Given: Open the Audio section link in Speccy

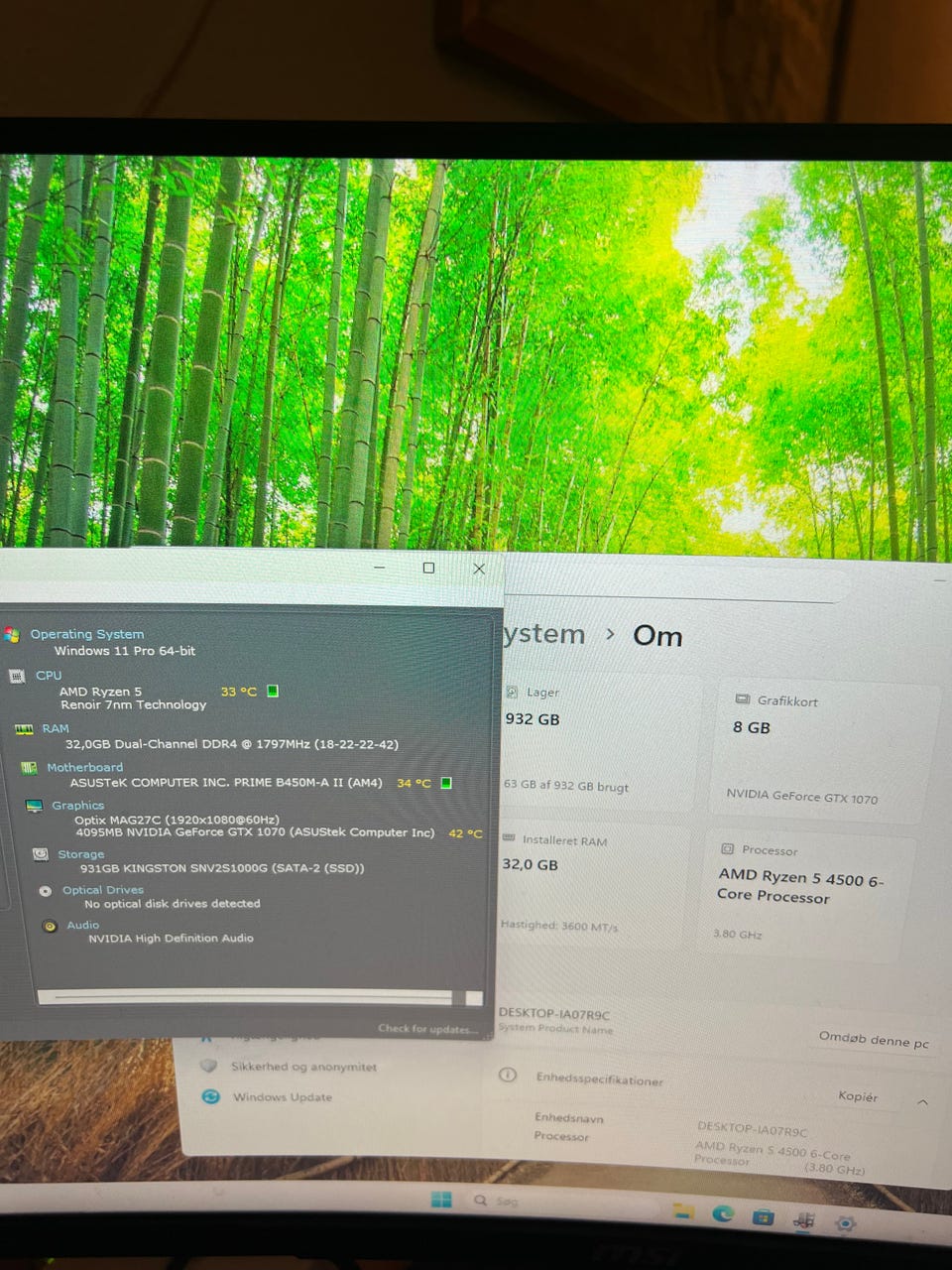Looking at the screenshot, I should [82, 925].
